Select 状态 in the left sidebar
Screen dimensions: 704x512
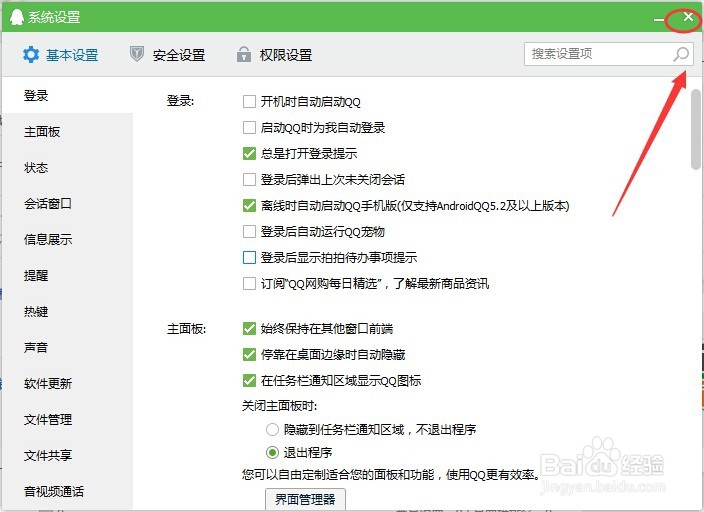(68, 168)
